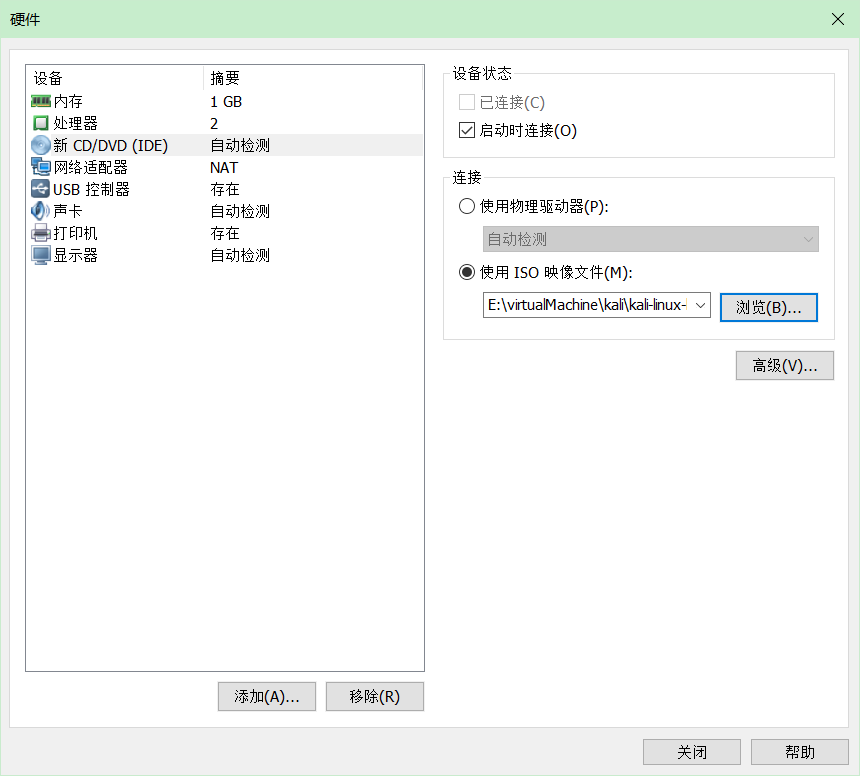Click the disc icon for 新 CD/DVD (IDE)
The image size is (860, 776).
click(x=41, y=145)
